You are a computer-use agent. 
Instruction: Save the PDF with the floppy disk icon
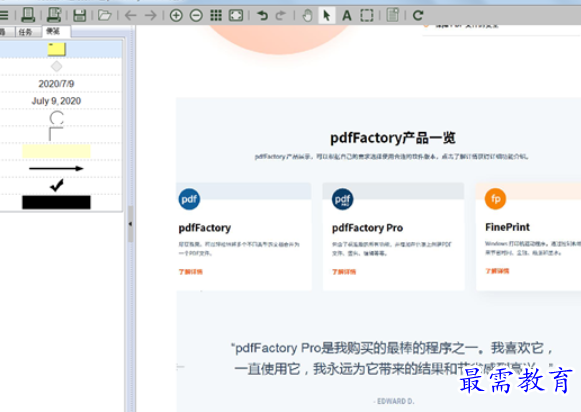[x=79, y=15]
